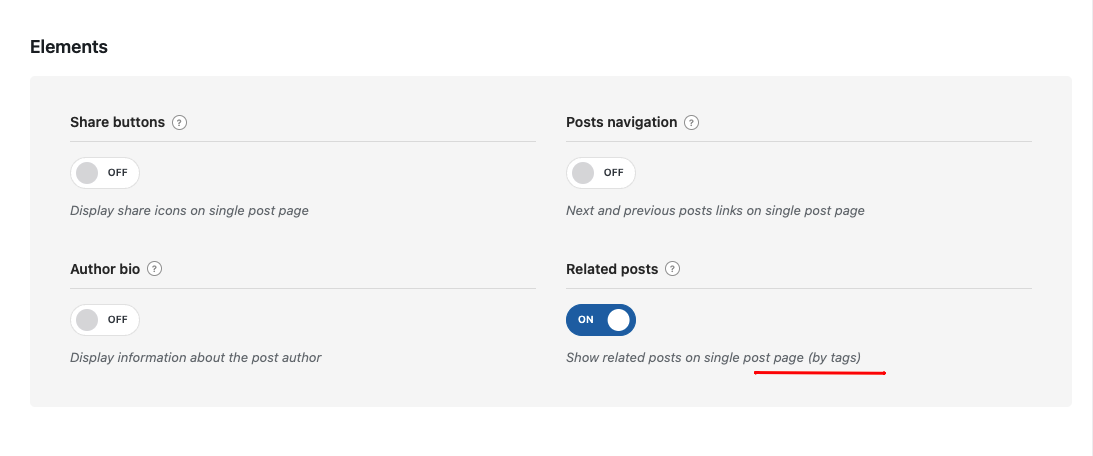Image resolution: width=1093 pixels, height=456 pixels.
Task: Enable the Share buttons toggle
Action: coord(105,173)
